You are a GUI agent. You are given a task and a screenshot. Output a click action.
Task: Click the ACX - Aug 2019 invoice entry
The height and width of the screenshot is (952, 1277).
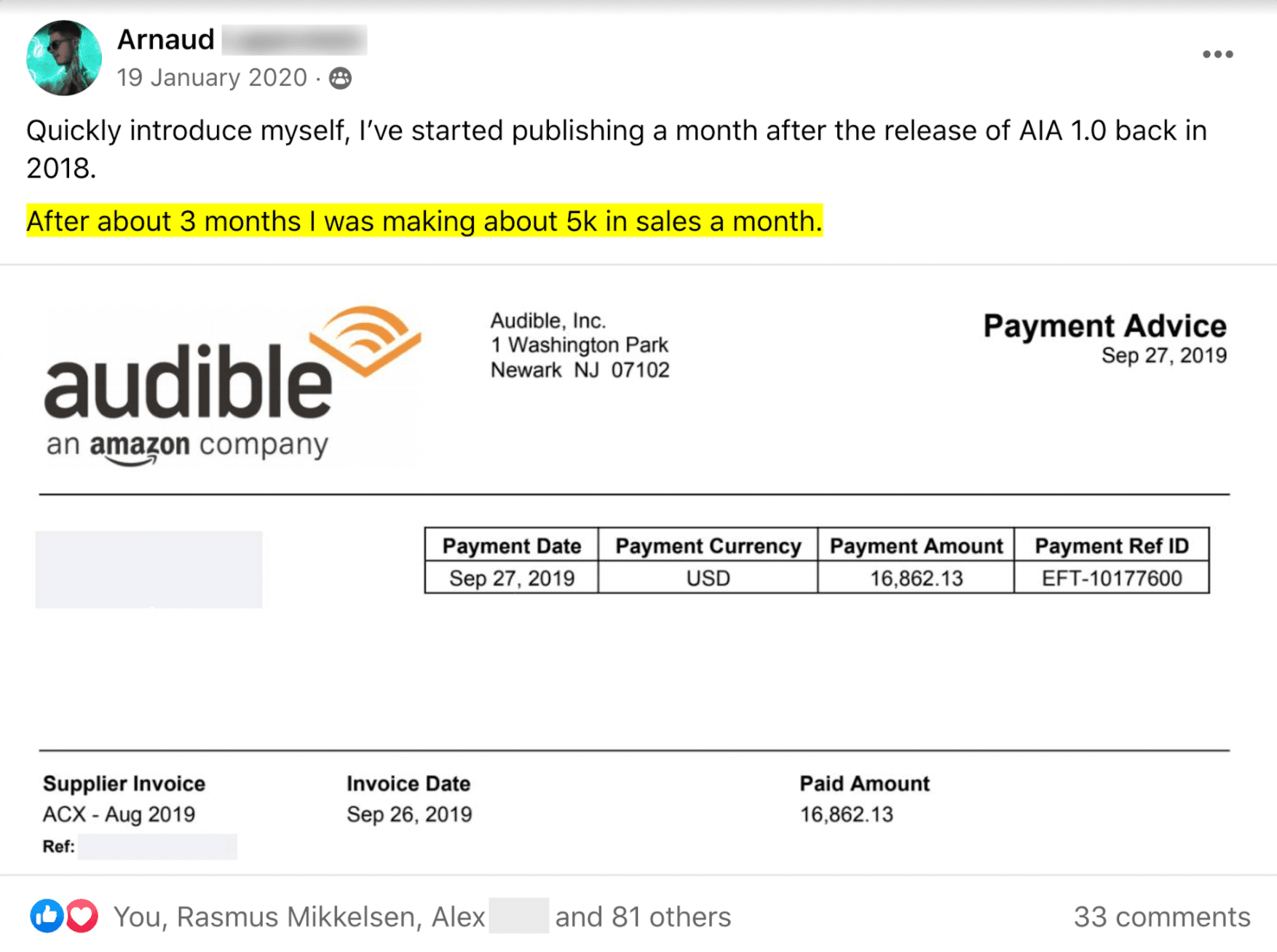[119, 814]
